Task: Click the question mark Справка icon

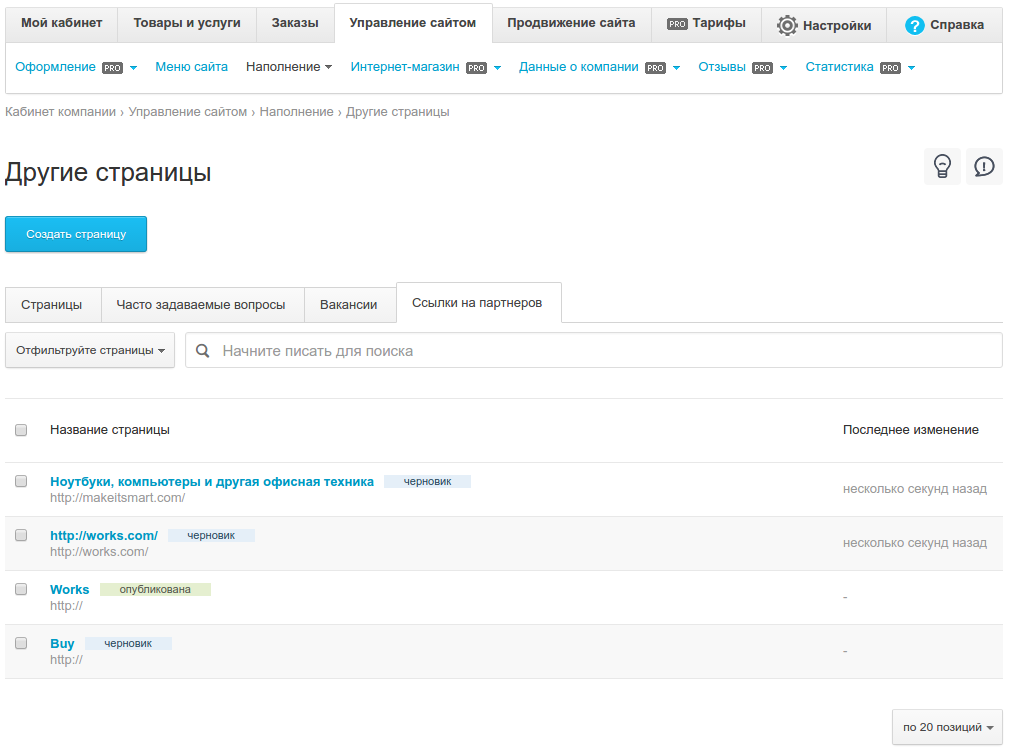Action: point(914,25)
